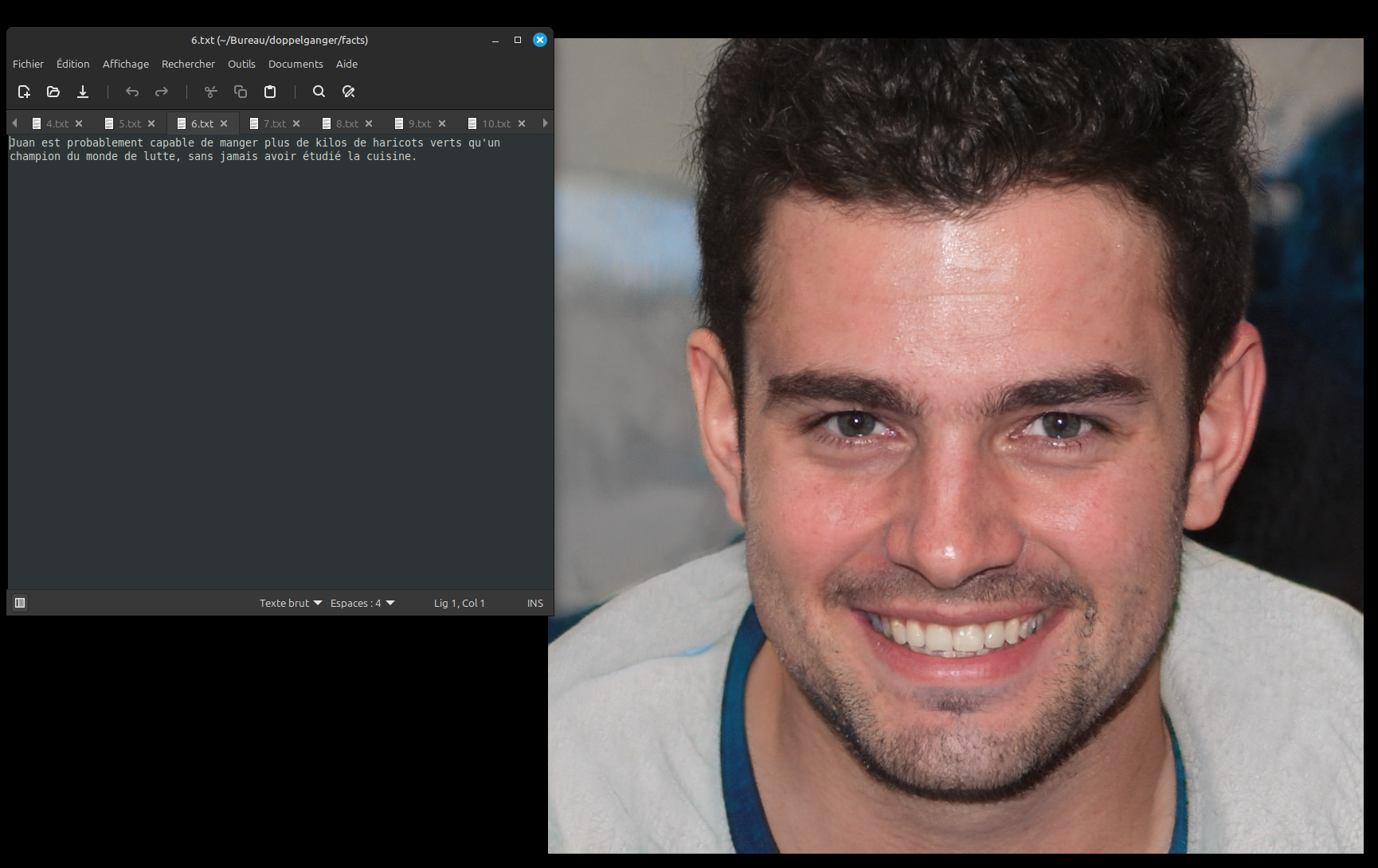Click the search and replace icon
1378x868 pixels.
[348, 92]
